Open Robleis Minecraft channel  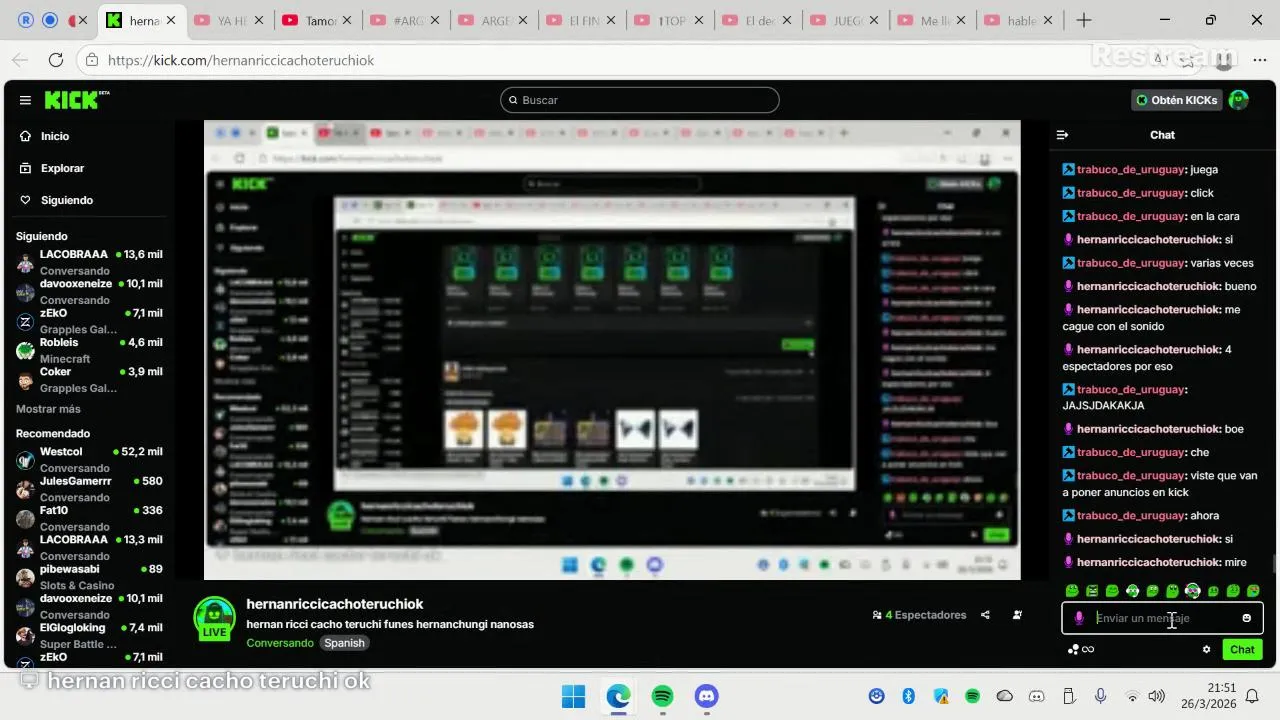click(x=89, y=350)
